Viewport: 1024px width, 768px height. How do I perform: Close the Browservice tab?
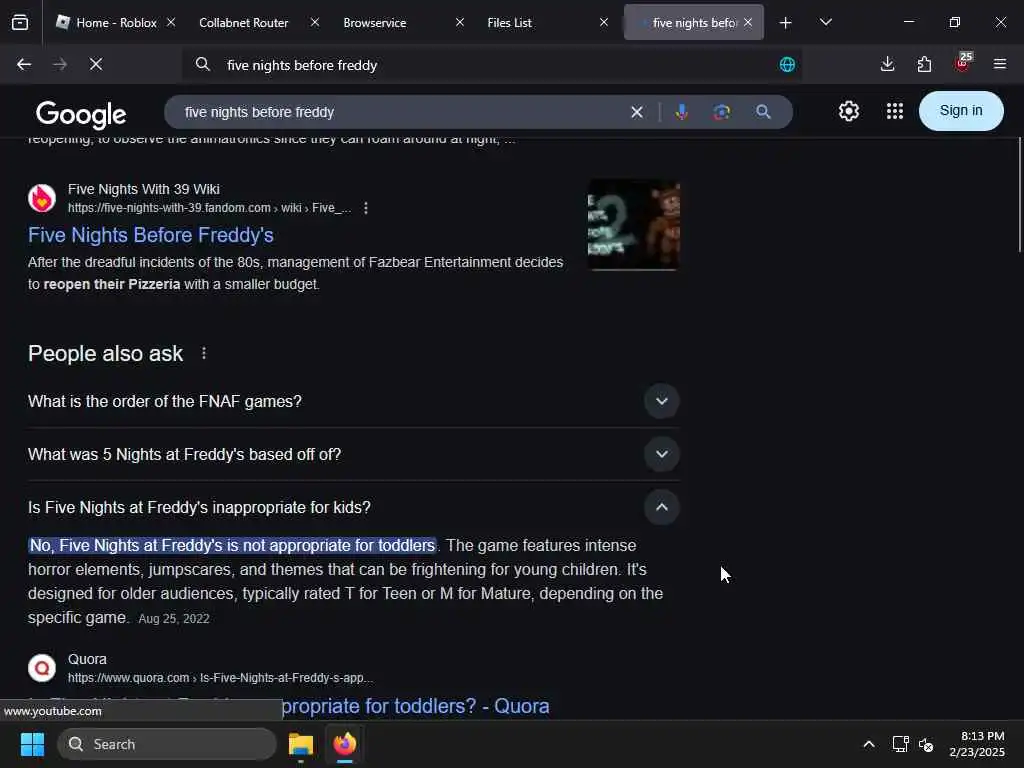(x=460, y=22)
